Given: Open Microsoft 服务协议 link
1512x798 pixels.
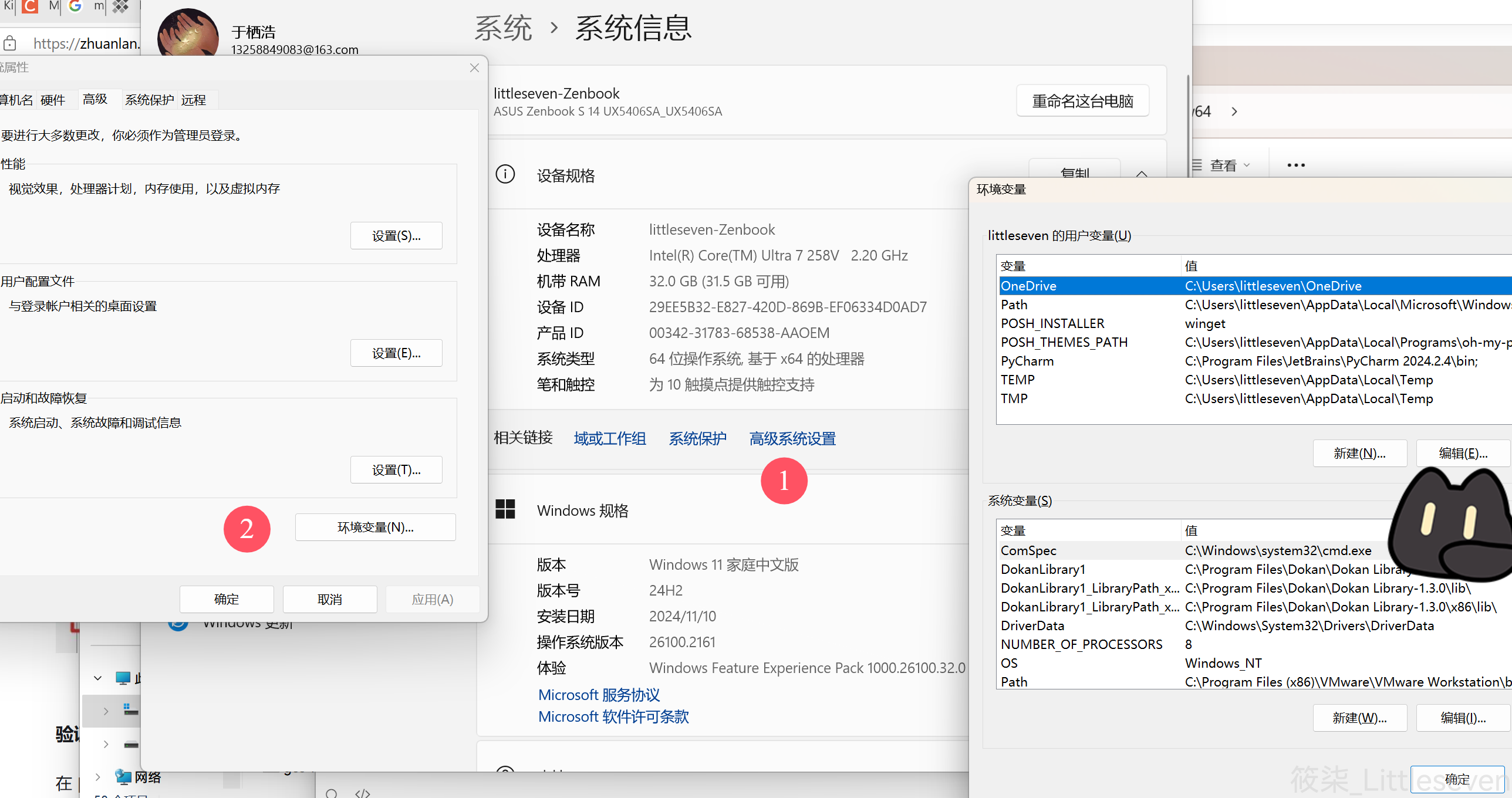Looking at the screenshot, I should point(599,695).
